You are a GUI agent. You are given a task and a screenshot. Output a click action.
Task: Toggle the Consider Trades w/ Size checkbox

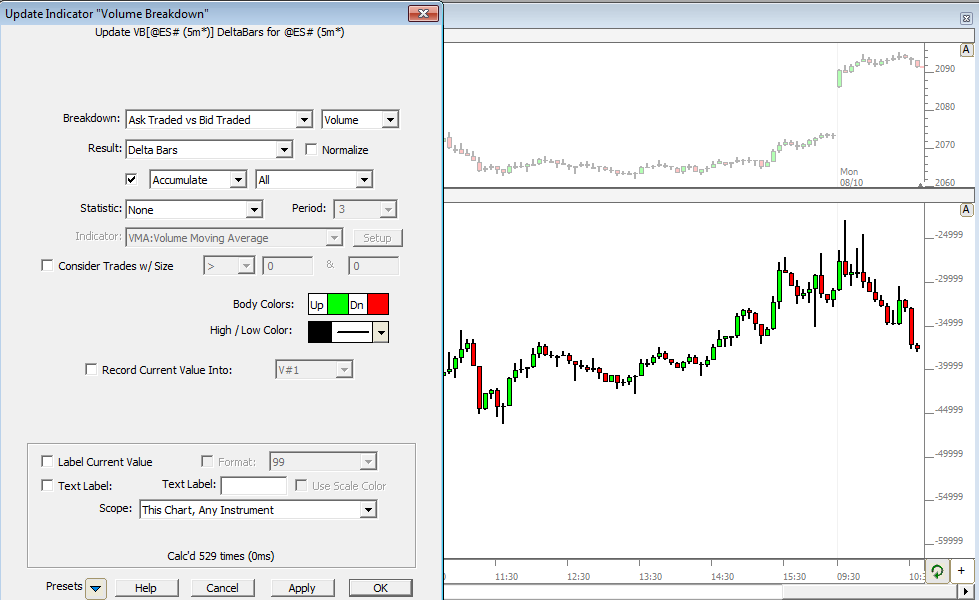pos(47,266)
